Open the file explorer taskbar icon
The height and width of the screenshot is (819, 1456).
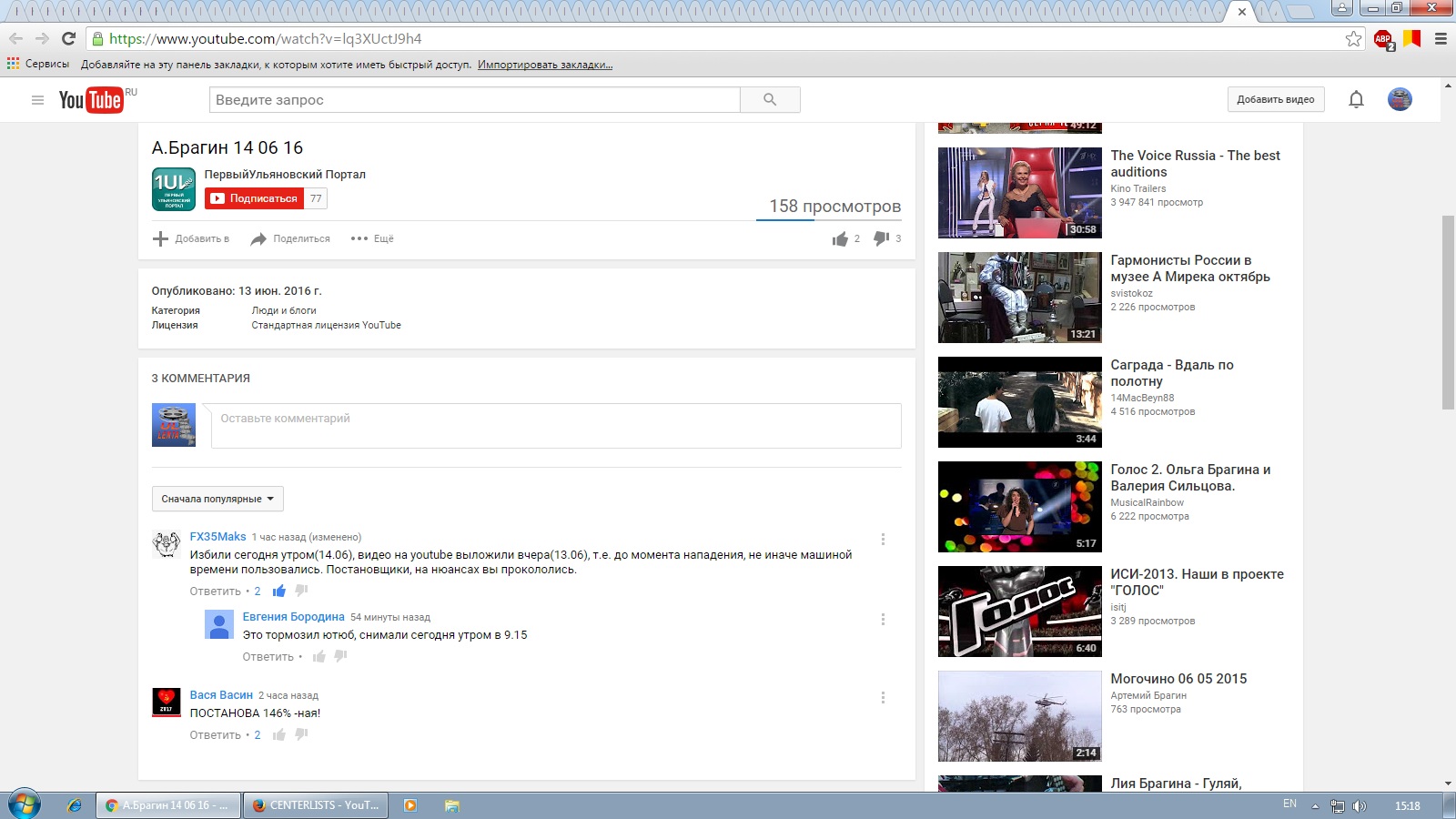point(452,805)
